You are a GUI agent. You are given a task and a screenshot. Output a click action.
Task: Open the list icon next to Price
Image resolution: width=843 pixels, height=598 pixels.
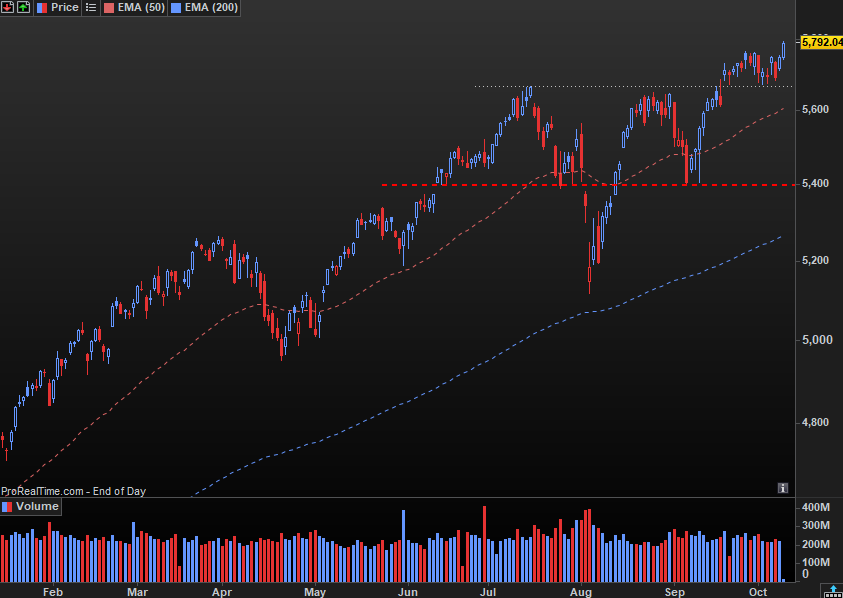click(91, 8)
